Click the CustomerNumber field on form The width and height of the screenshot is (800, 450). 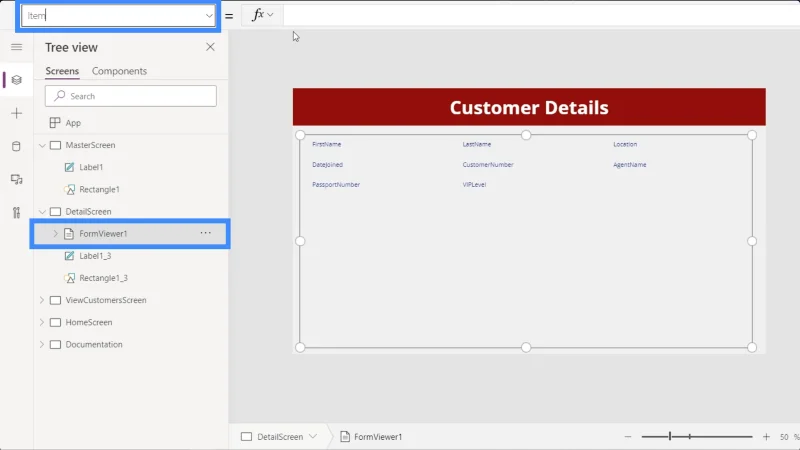click(488, 165)
